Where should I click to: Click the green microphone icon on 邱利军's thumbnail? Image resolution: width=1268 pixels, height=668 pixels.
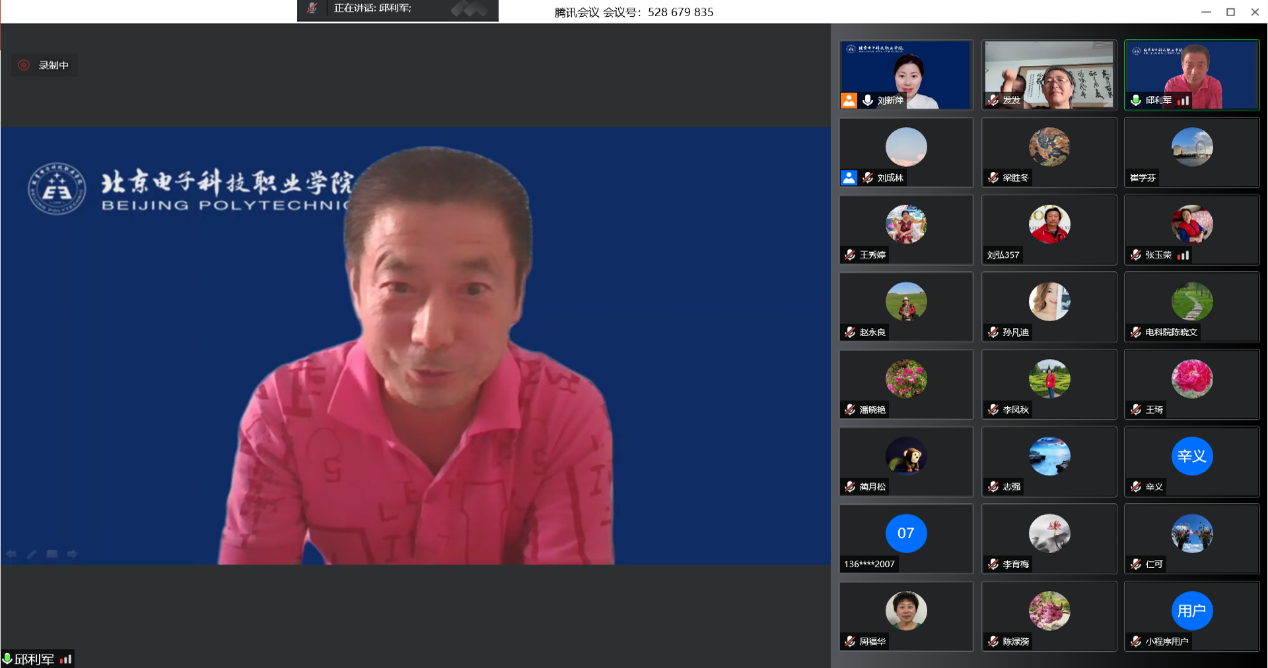pyautogui.click(x=1135, y=100)
